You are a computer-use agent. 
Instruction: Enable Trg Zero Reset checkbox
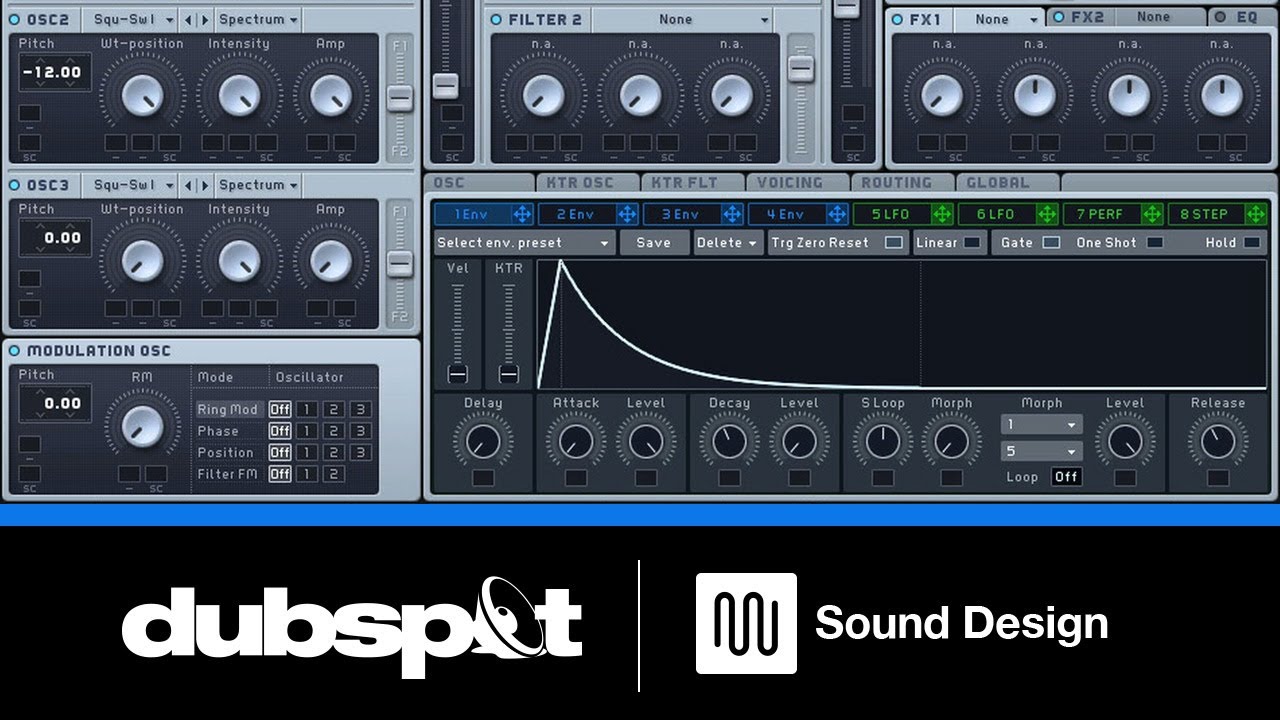894,243
